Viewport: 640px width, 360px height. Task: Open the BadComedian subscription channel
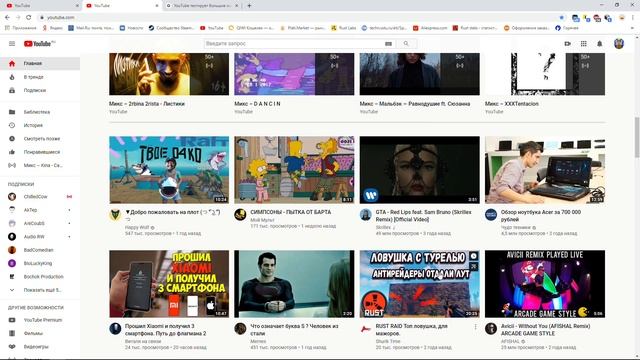pyautogui.click(x=40, y=250)
